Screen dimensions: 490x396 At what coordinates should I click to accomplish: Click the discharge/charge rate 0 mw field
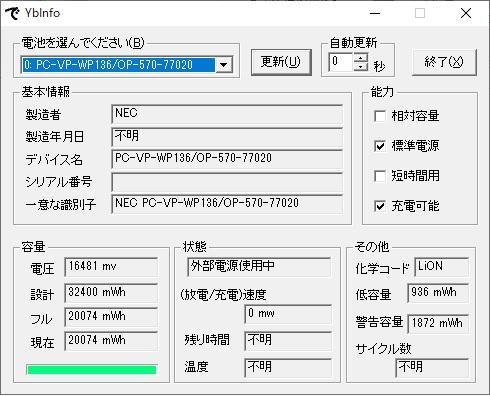point(288,314)
